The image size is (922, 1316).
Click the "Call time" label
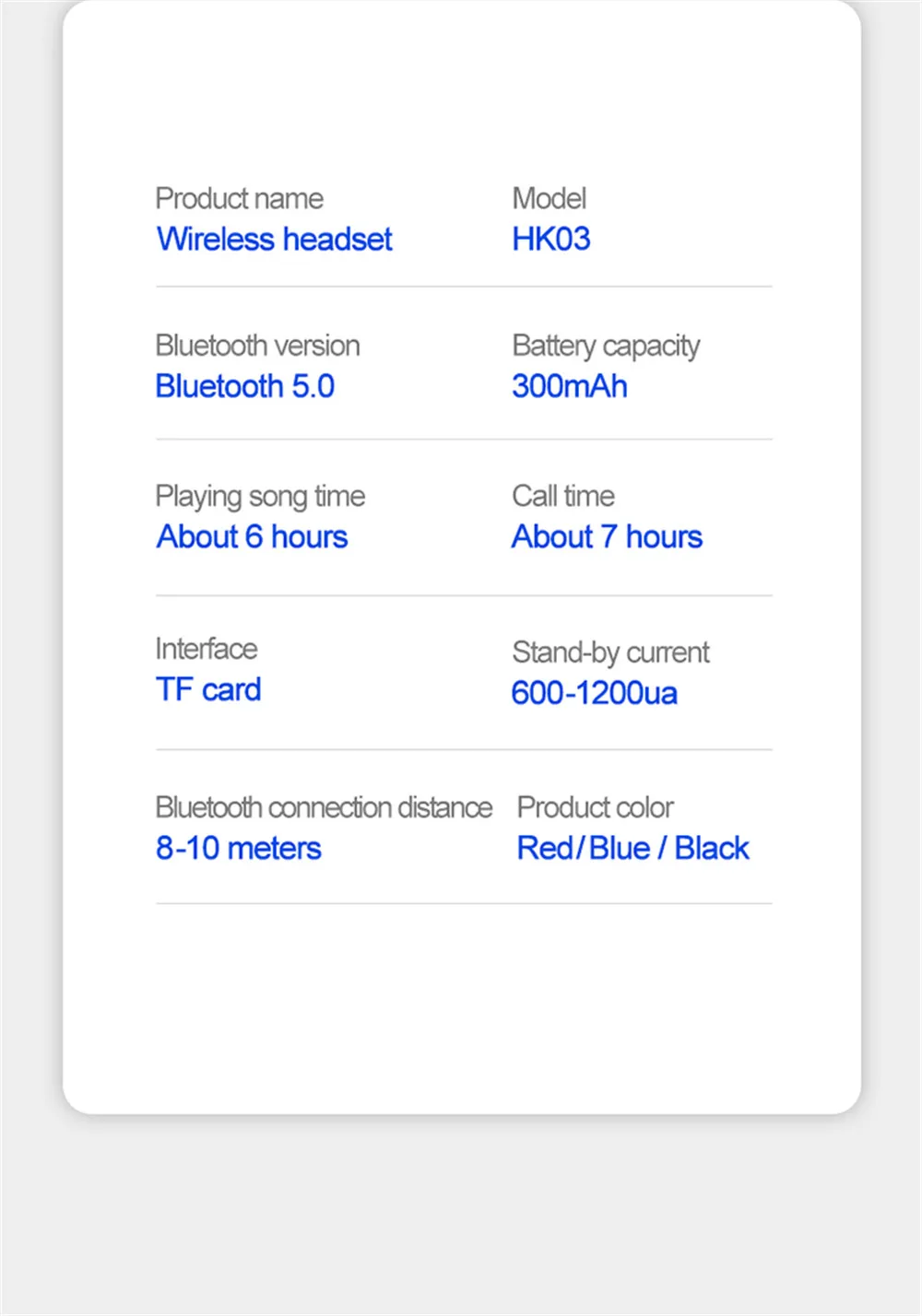[563, 497]
